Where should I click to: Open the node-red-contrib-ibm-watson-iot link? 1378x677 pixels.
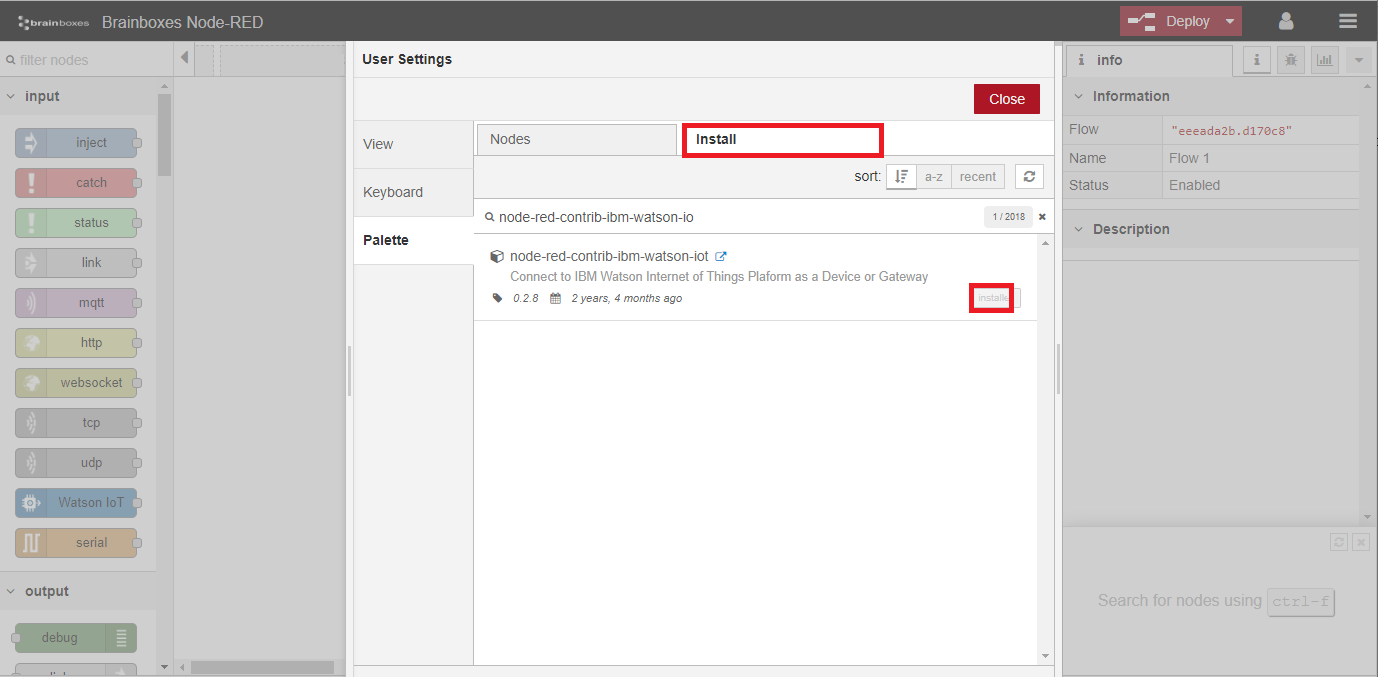tap(722, 256)
